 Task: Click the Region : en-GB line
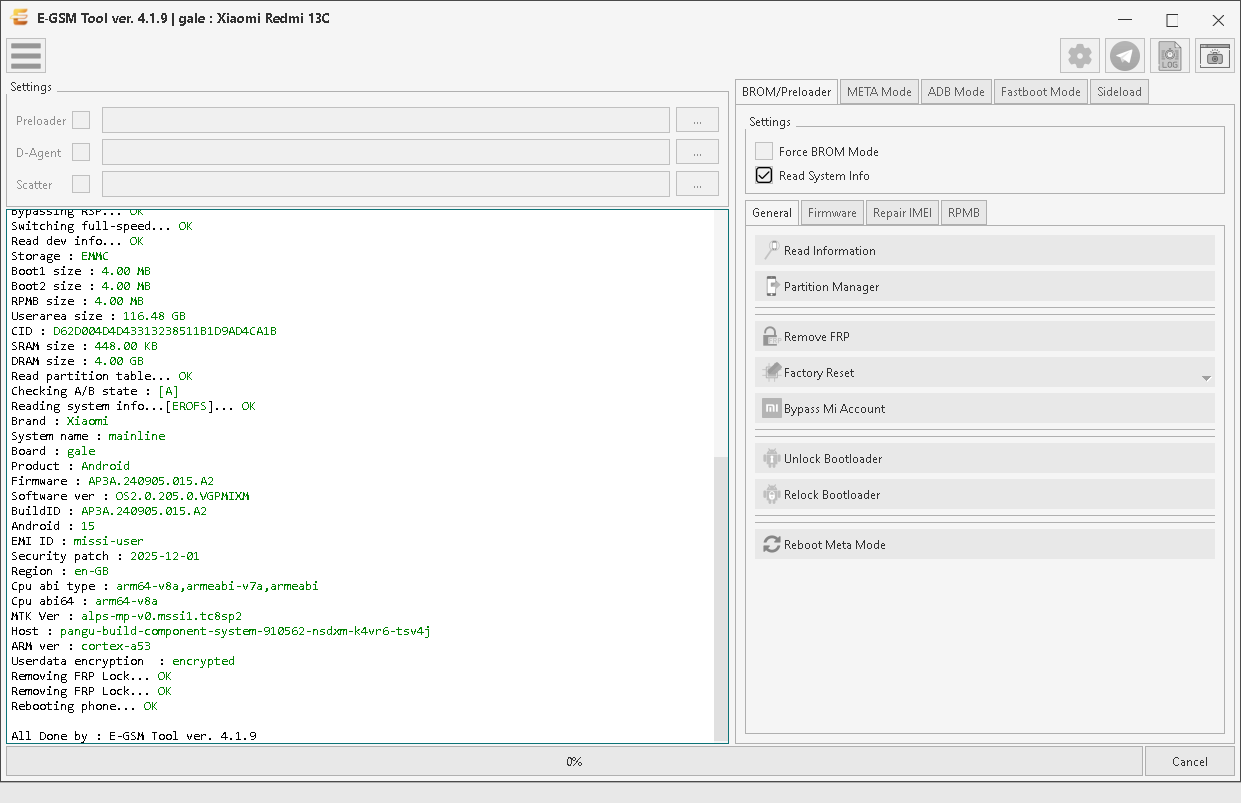pyautogui.click(x=60, y=571)
